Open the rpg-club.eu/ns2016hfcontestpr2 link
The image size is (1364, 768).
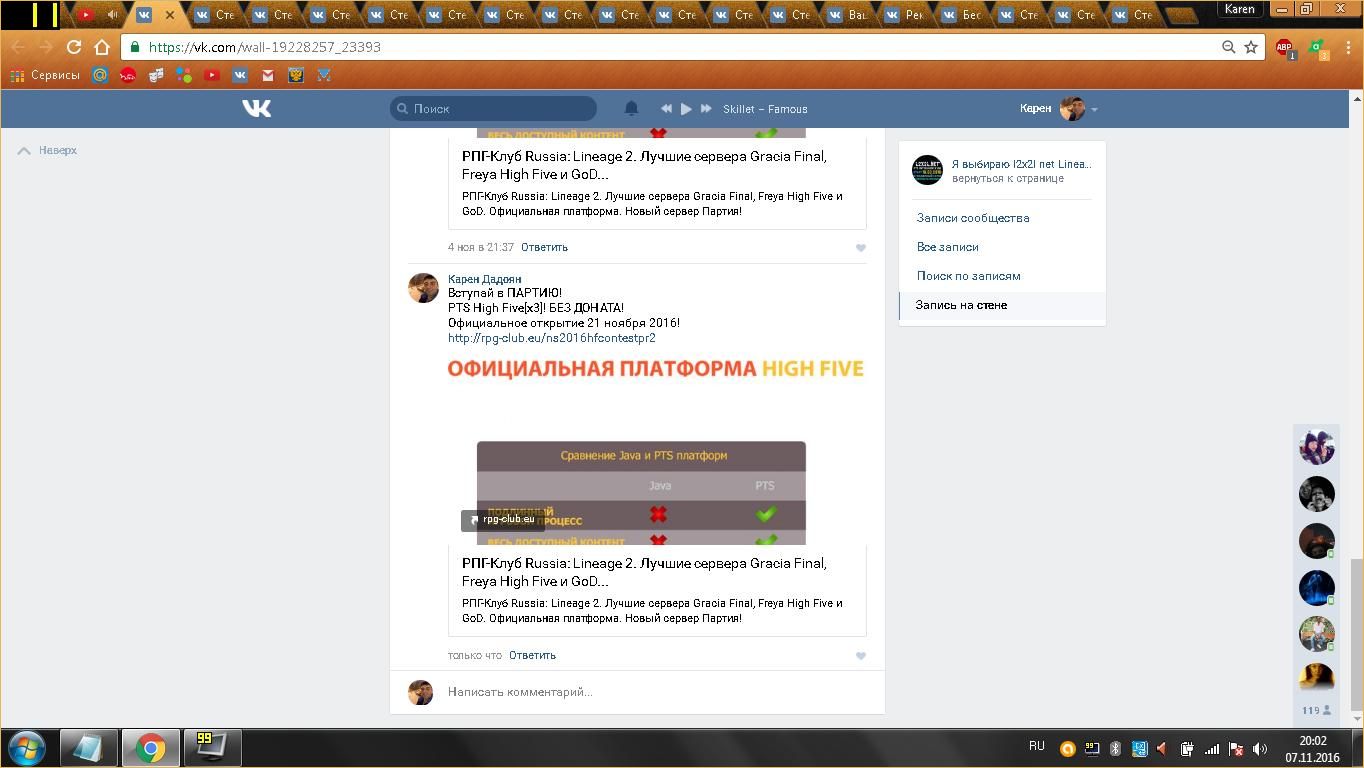click(x=551, y=338)
